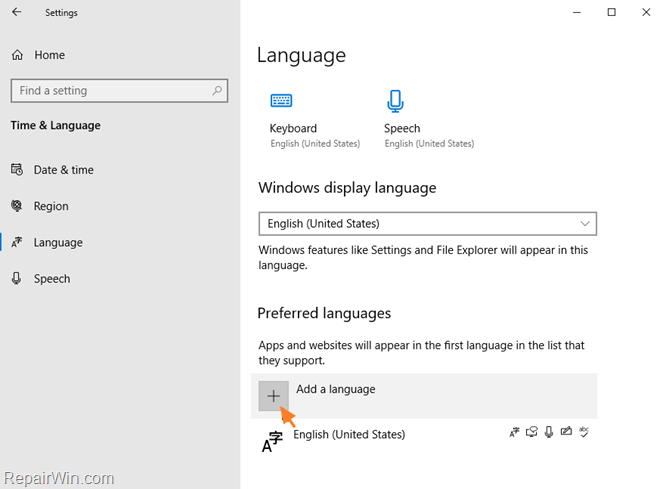Click the Add a language label

(x=335, y=389)
